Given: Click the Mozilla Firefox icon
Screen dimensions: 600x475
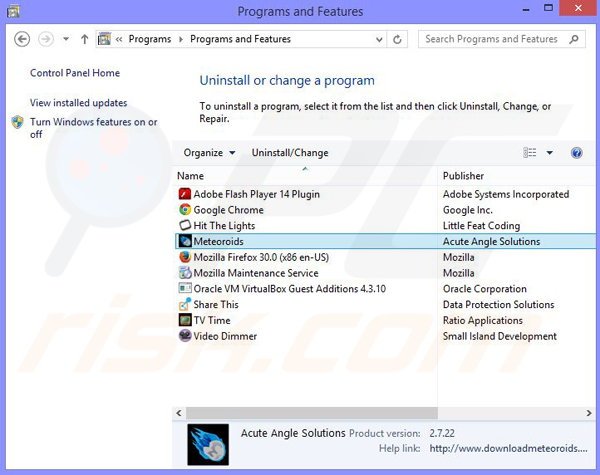Looking at the screenshot, I should pyautogui.click(x=185, y=257).
